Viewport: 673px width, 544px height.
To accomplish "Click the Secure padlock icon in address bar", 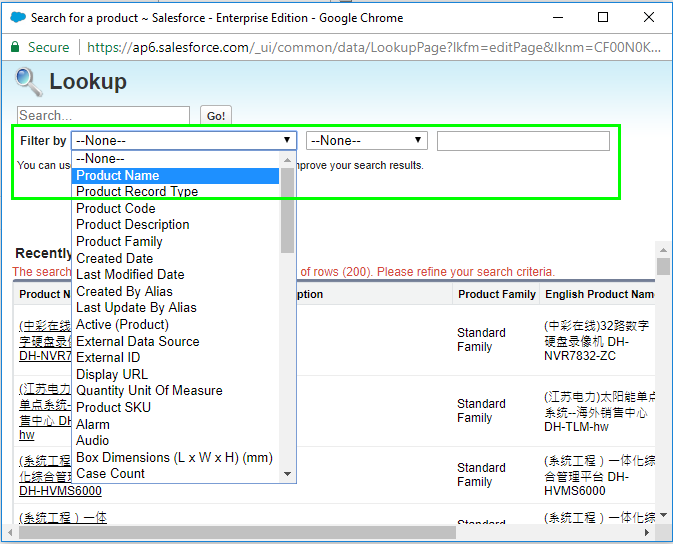I will click(x=15, y=47).
